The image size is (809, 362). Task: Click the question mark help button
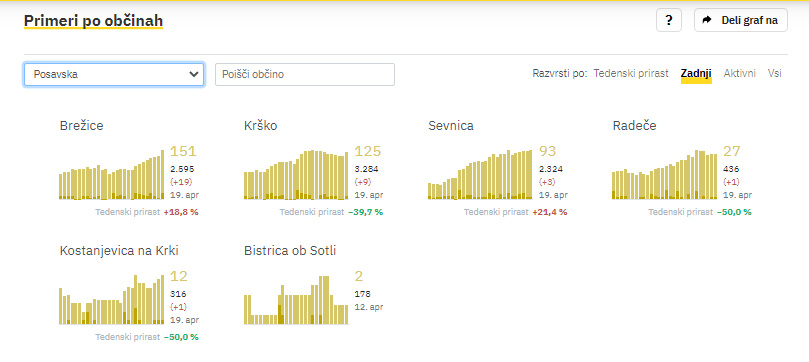click(x=669, y=21)
